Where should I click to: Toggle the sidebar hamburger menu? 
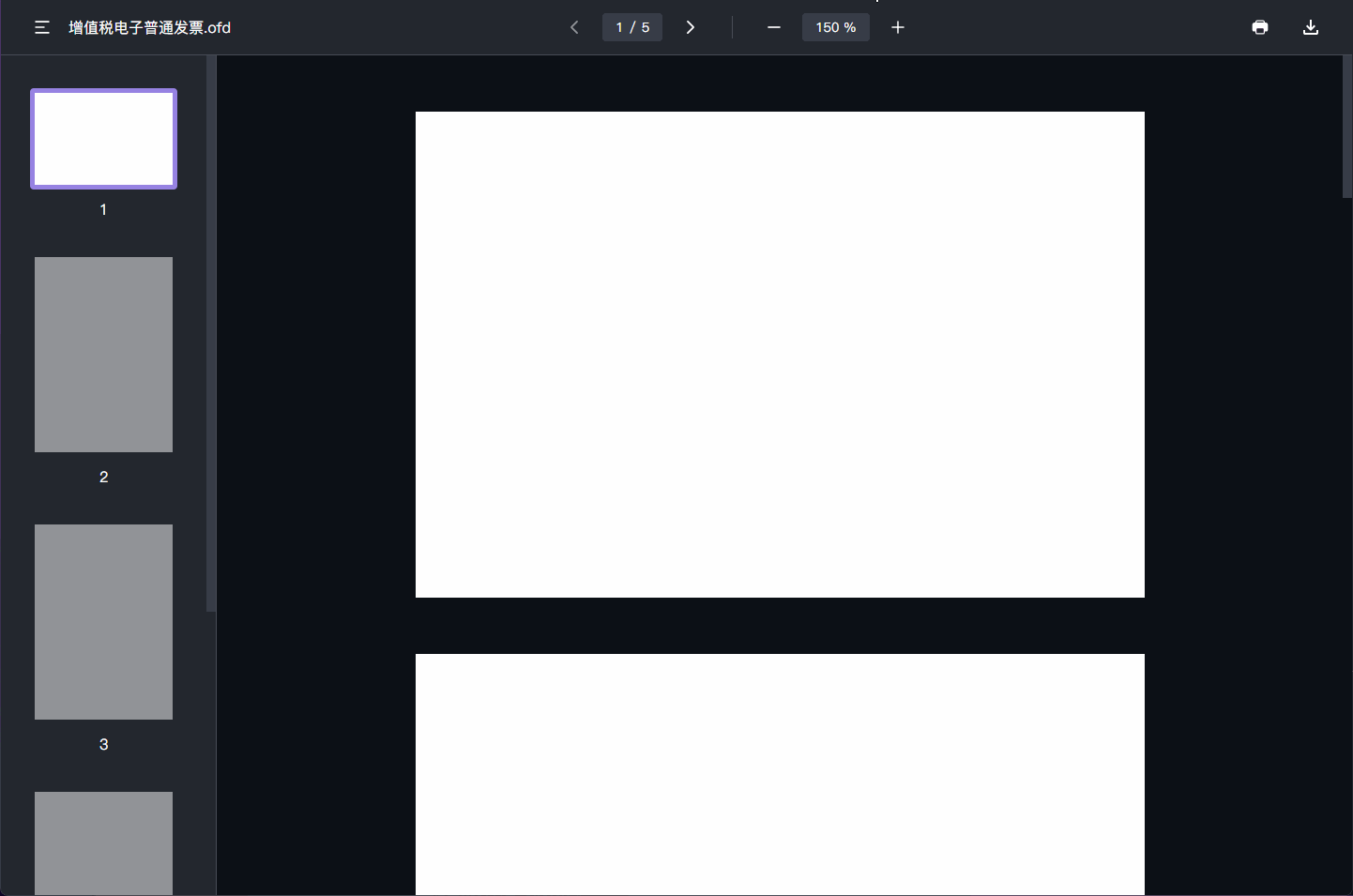[42, 28]
